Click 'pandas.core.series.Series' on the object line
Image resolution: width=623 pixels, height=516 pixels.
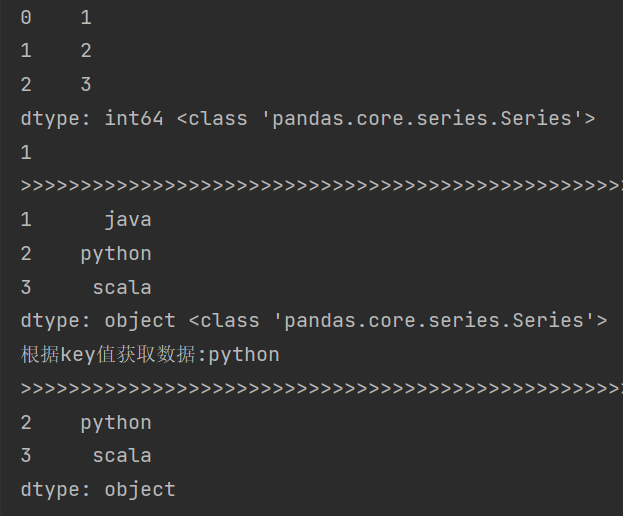429,321
